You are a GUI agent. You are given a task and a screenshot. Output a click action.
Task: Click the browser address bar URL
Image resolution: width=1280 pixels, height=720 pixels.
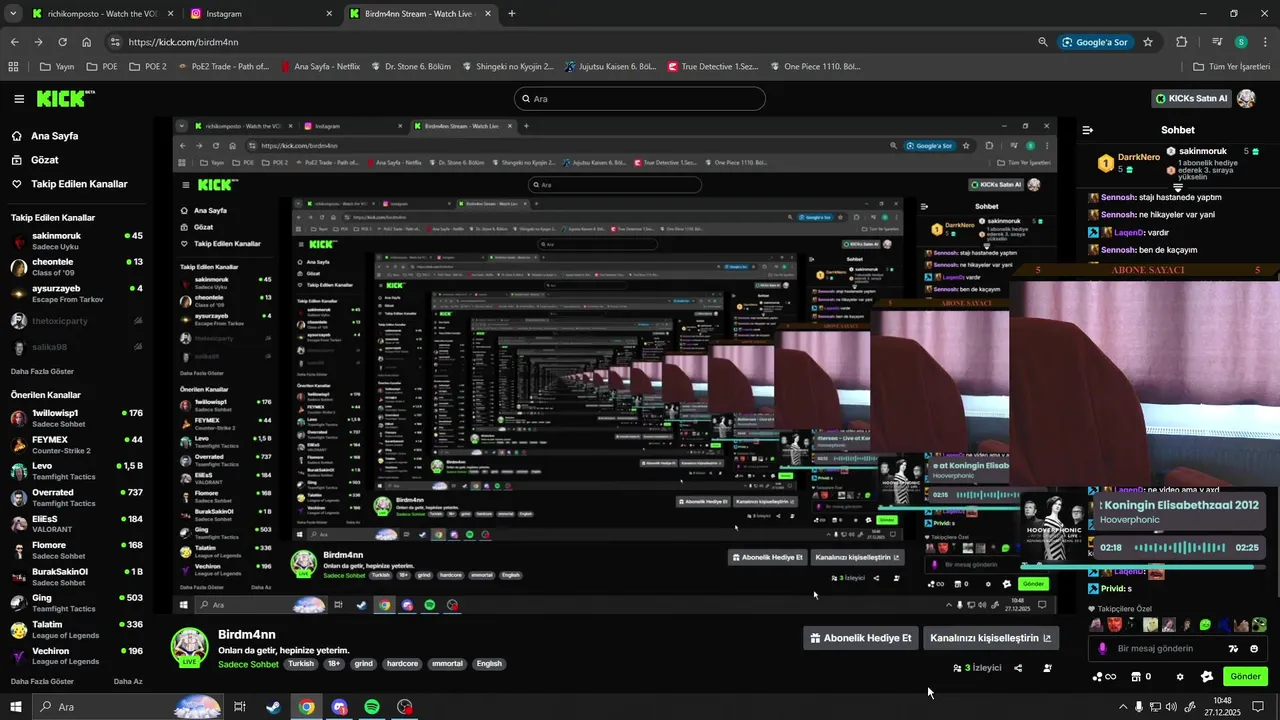183,42
